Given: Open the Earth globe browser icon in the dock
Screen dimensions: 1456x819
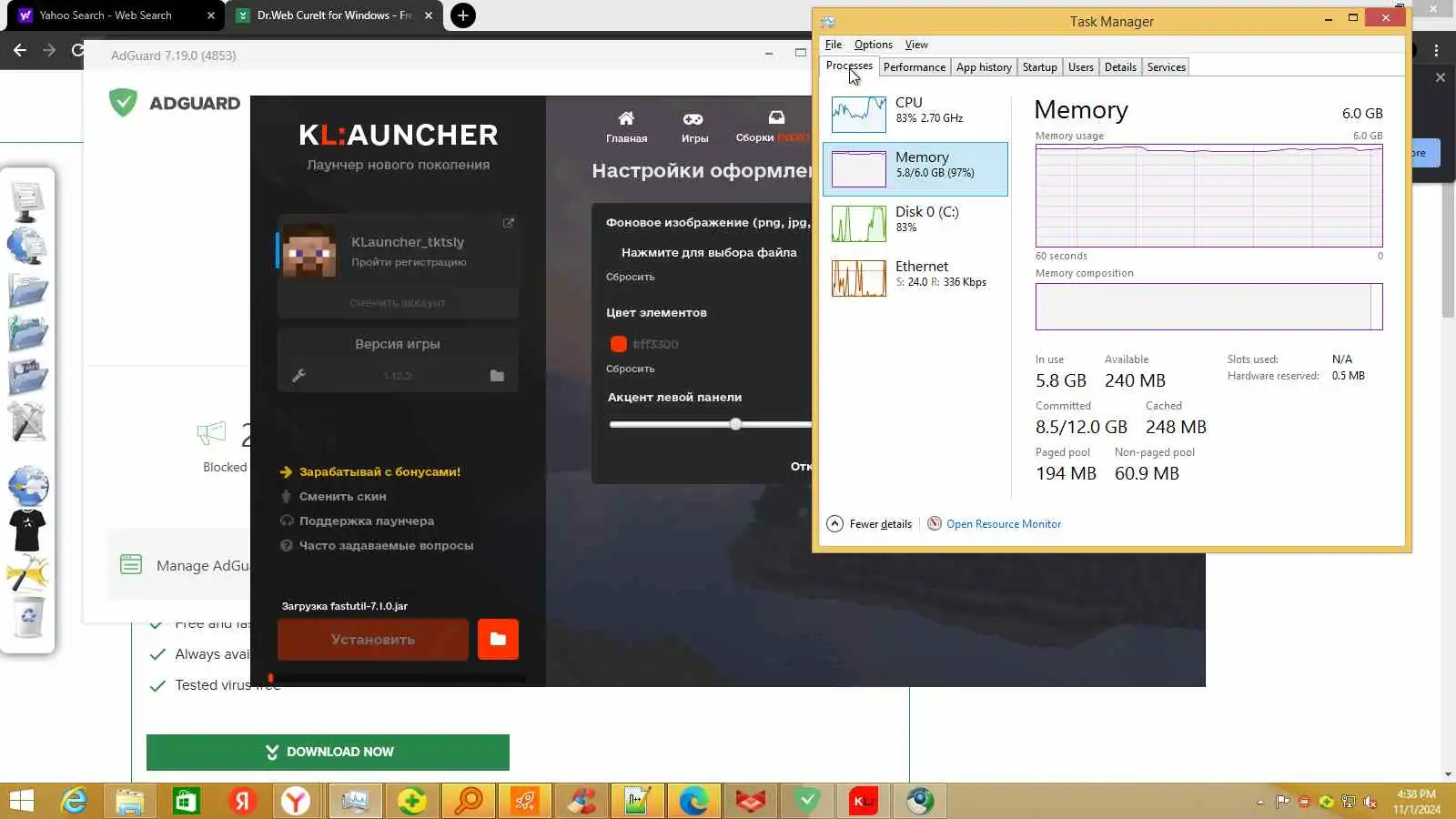Looking at the screenshot, I should [28, 485].
